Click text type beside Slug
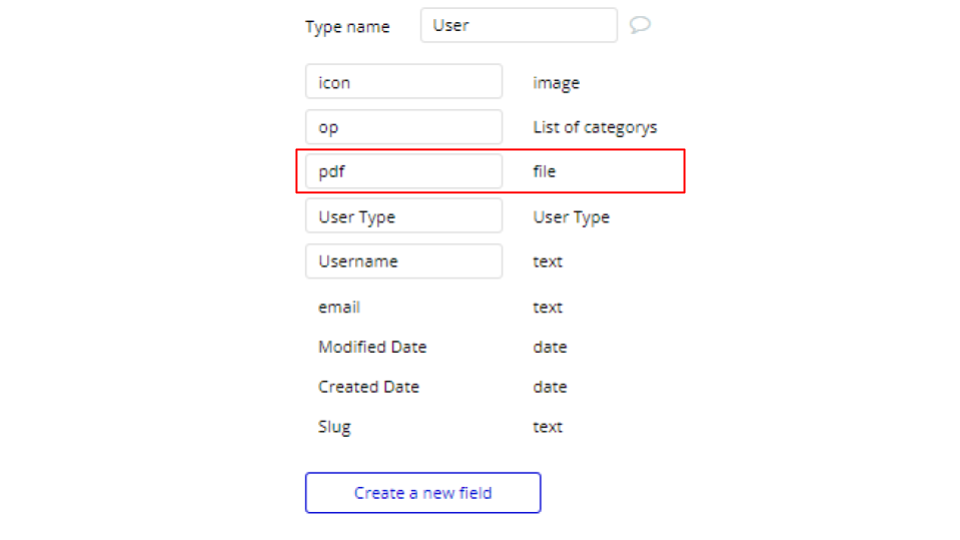Screen dimensions: 960x540 click(x=547, y=427)
